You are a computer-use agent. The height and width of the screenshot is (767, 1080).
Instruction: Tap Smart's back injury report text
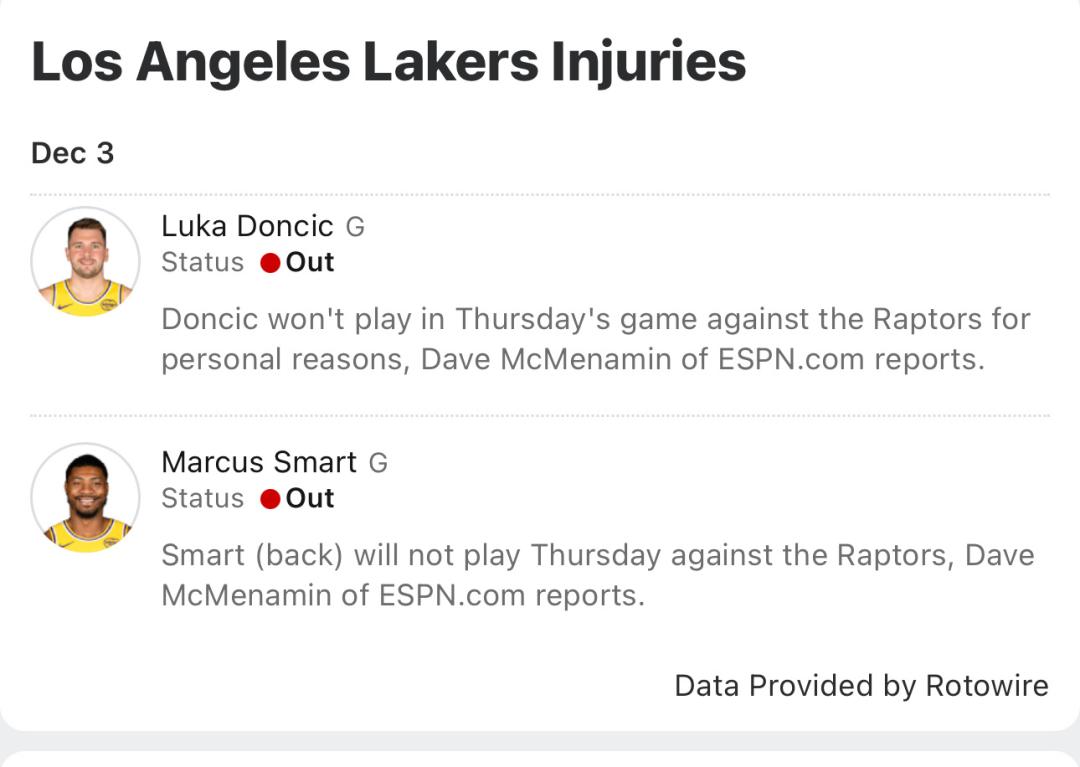[597, 575]
